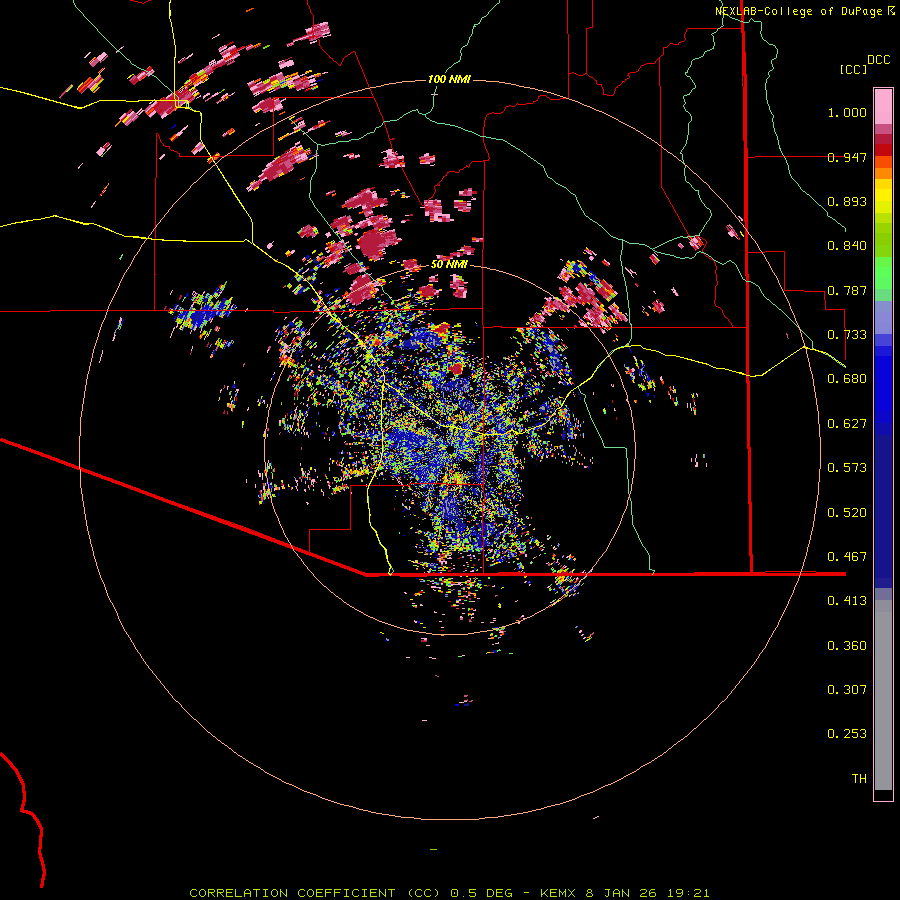Click the DCC label above the color scale

pos(878,60)
